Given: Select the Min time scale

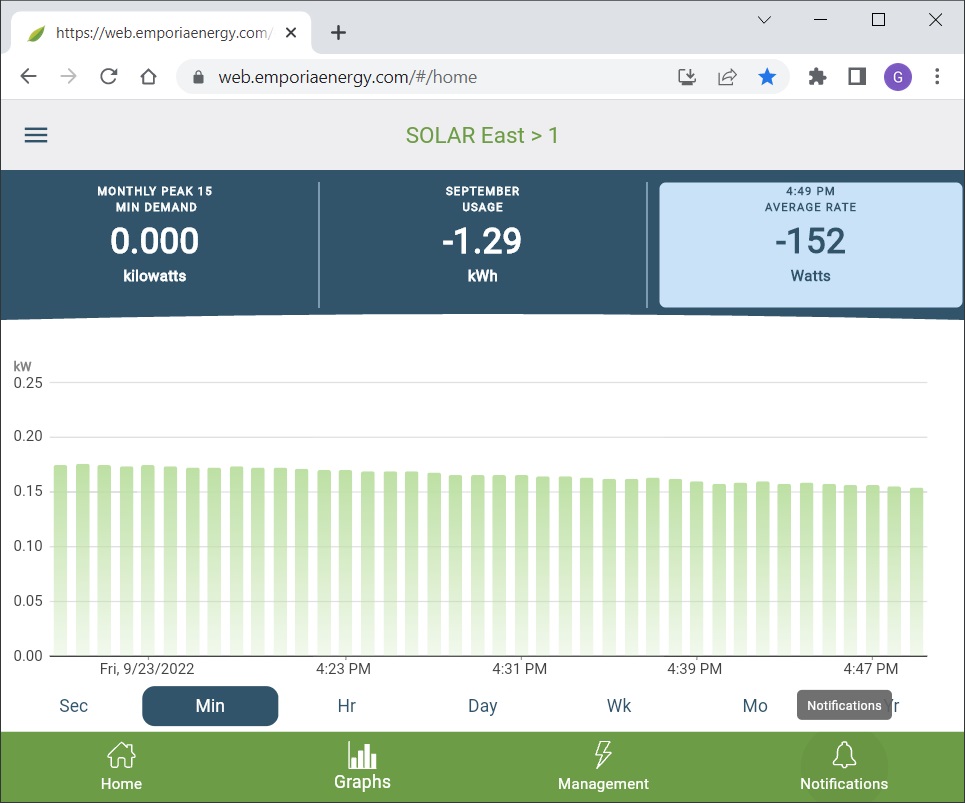Looking at the screenshot, I should [210, 706].
